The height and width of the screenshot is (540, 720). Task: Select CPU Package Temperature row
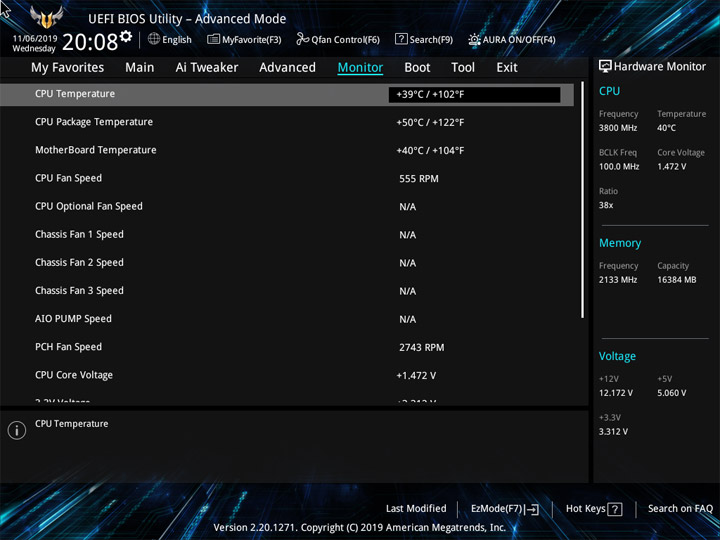pyautogui.click(x=287, y=122)
